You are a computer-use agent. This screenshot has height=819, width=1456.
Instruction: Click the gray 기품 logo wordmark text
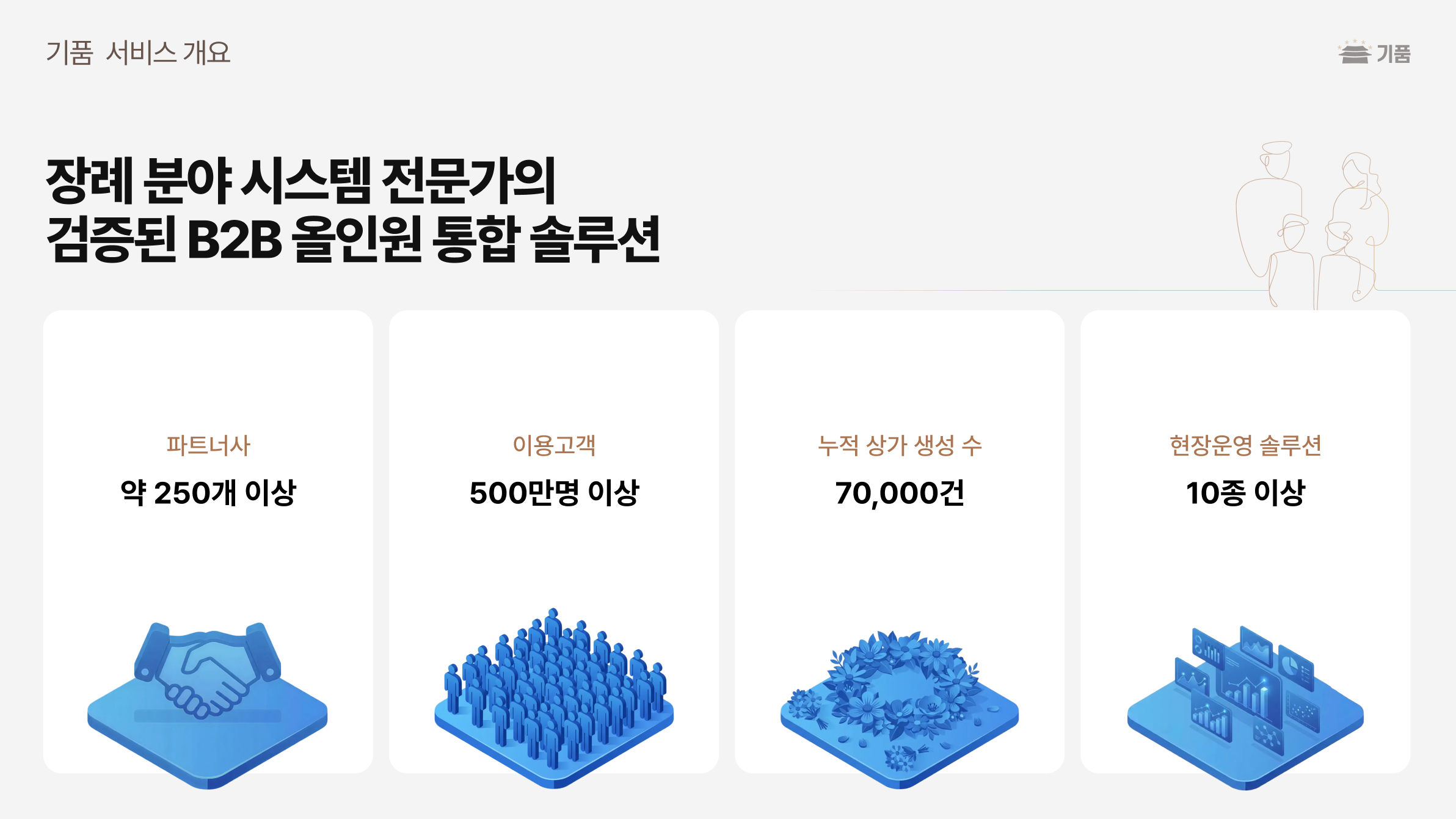click(1394, 54)
